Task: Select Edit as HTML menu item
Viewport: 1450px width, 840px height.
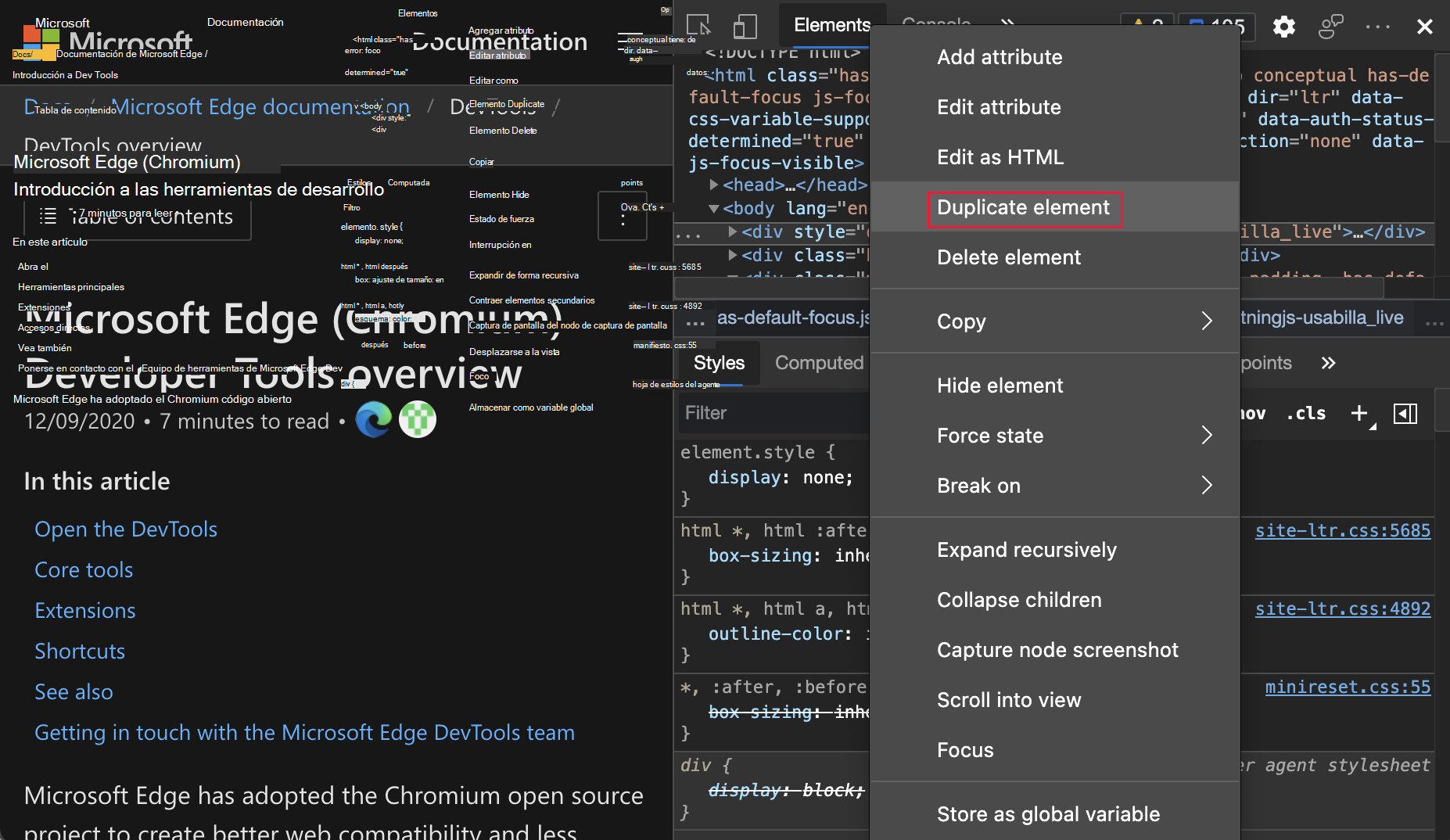Action: click(x=1054, y=157)
